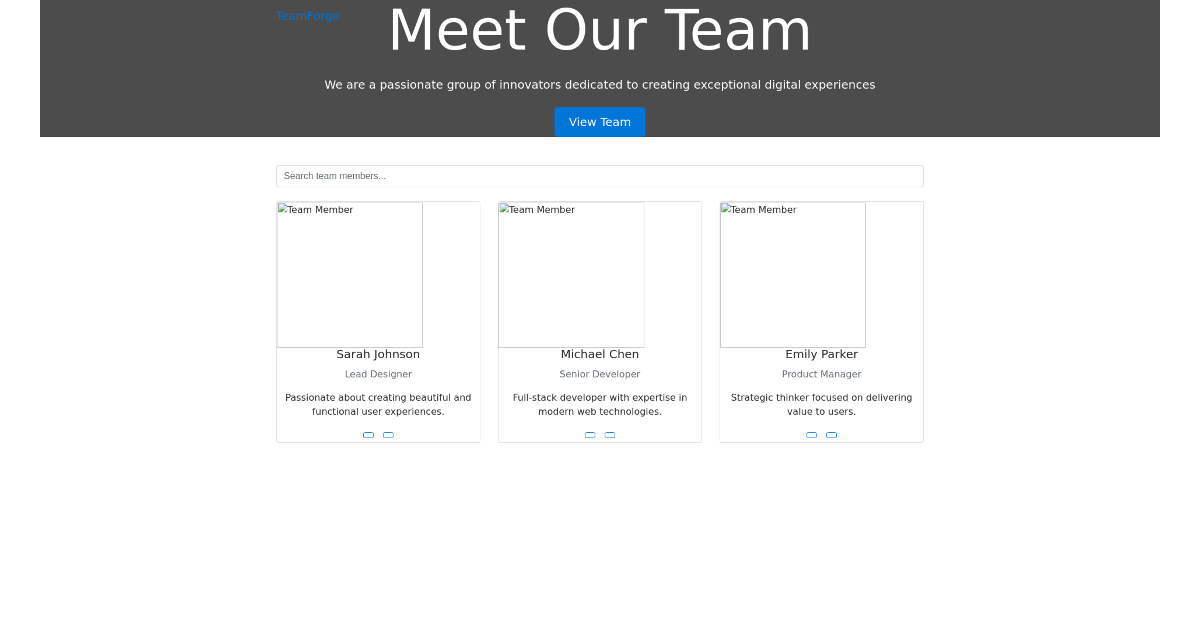
Task: Click the left social icon under Emily Parker
Action: click(811, 435)
